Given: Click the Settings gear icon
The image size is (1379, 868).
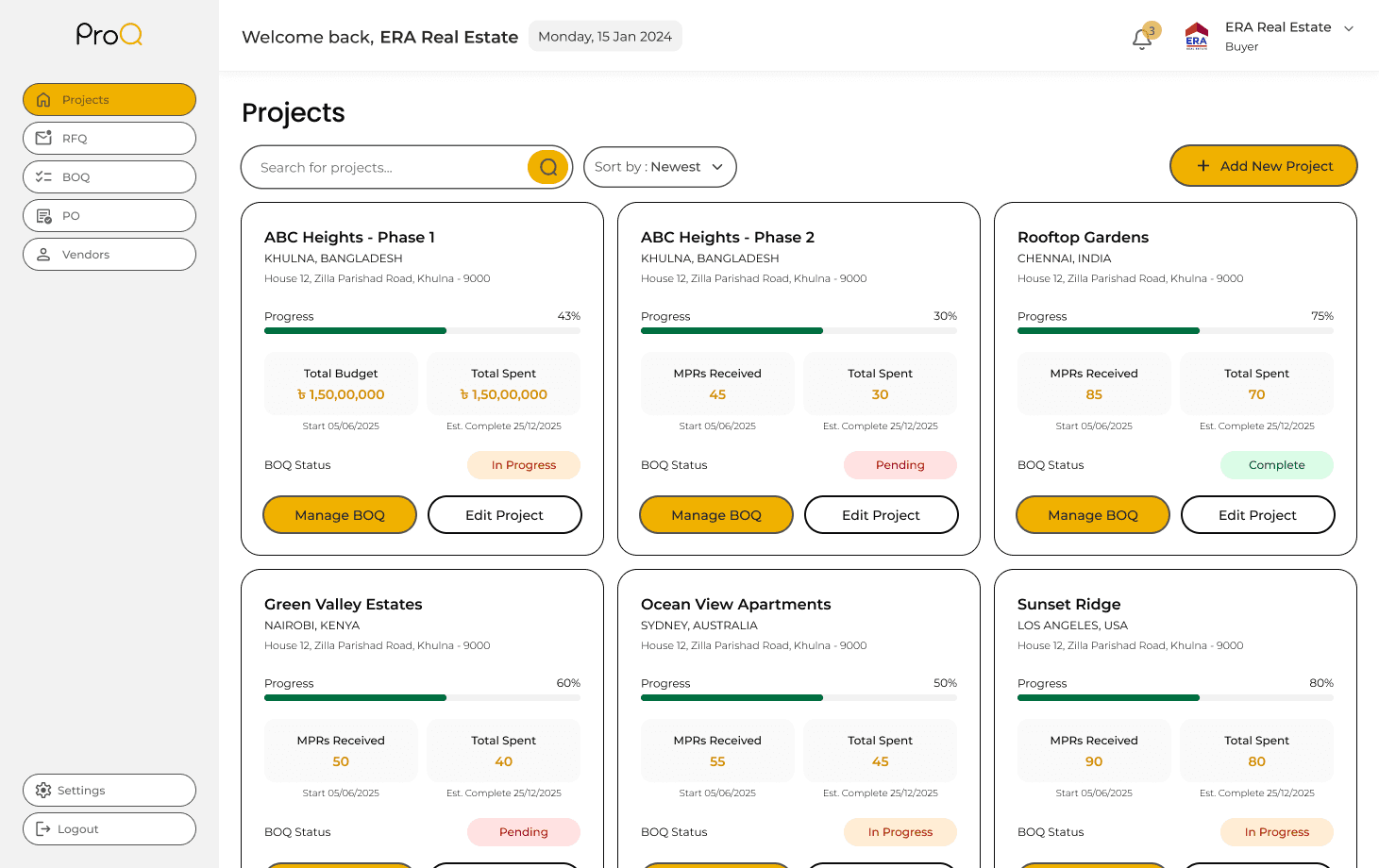Looking at the screenshot, I should point(43,791).
